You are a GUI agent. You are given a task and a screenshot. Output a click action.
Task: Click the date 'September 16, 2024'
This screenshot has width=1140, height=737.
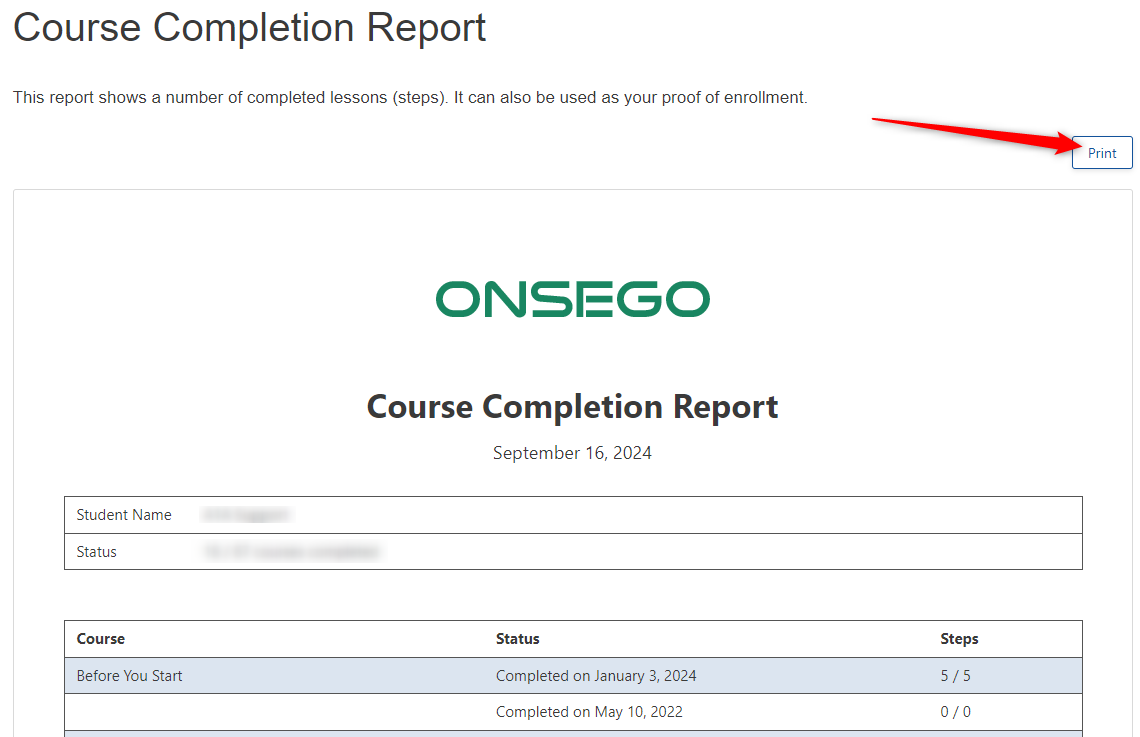572,453
